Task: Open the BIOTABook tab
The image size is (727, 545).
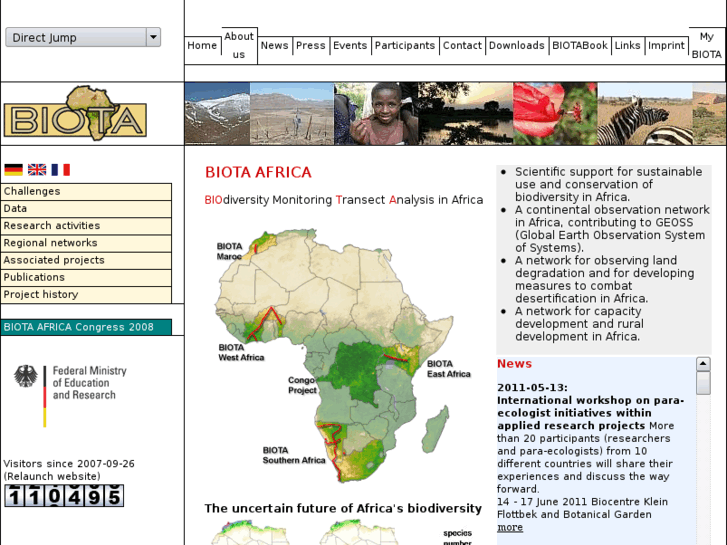Action: pos(580,45)
